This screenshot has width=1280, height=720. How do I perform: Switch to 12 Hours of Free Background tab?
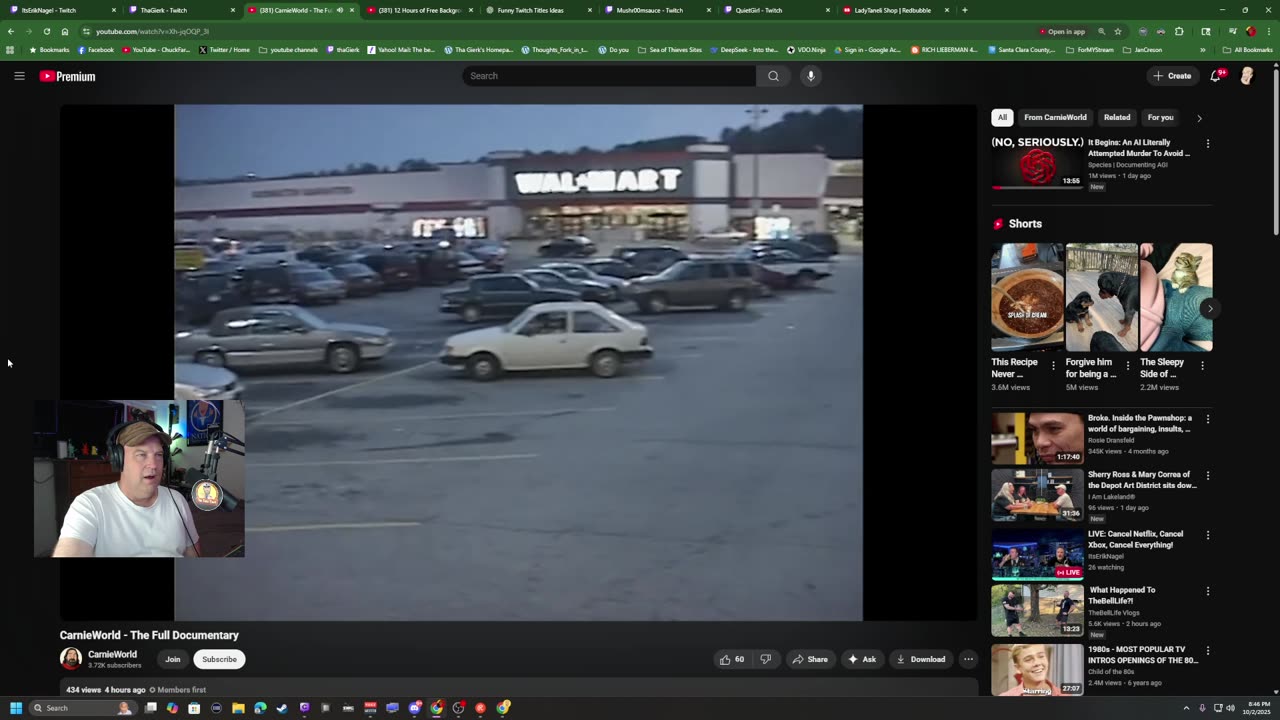pos(419,10)
